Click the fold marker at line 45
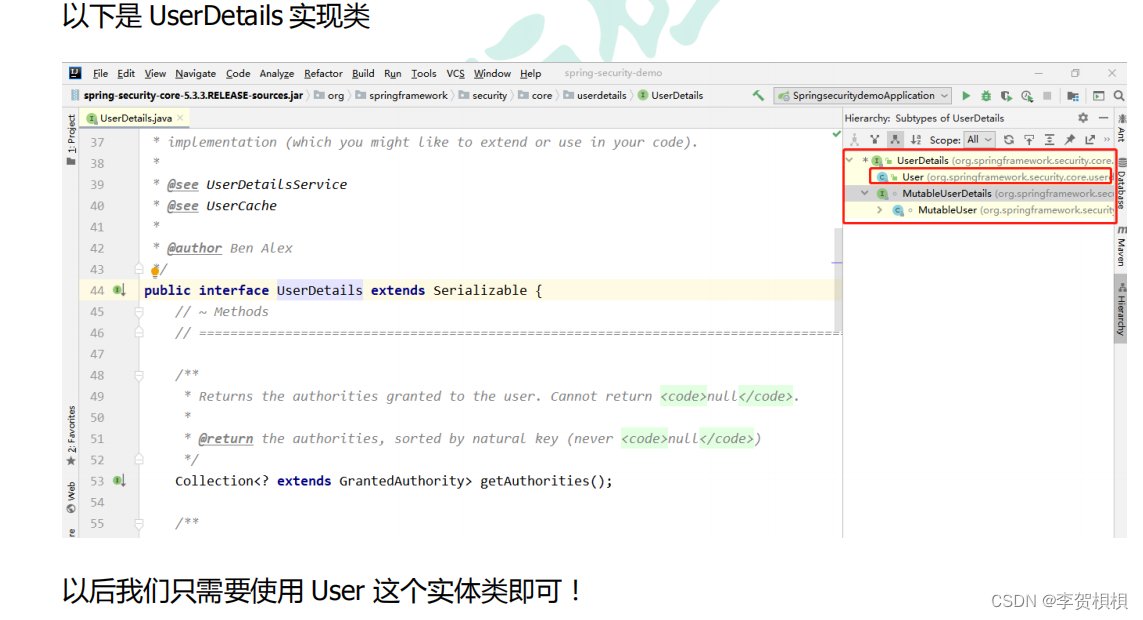Viewport: 1143px width, 620px height. (139, 312)
